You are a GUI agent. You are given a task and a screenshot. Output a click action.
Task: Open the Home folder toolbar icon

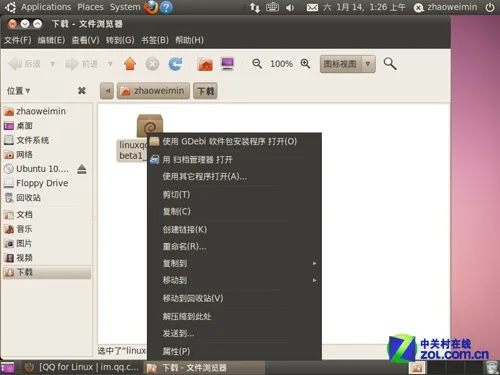(205, 64)
